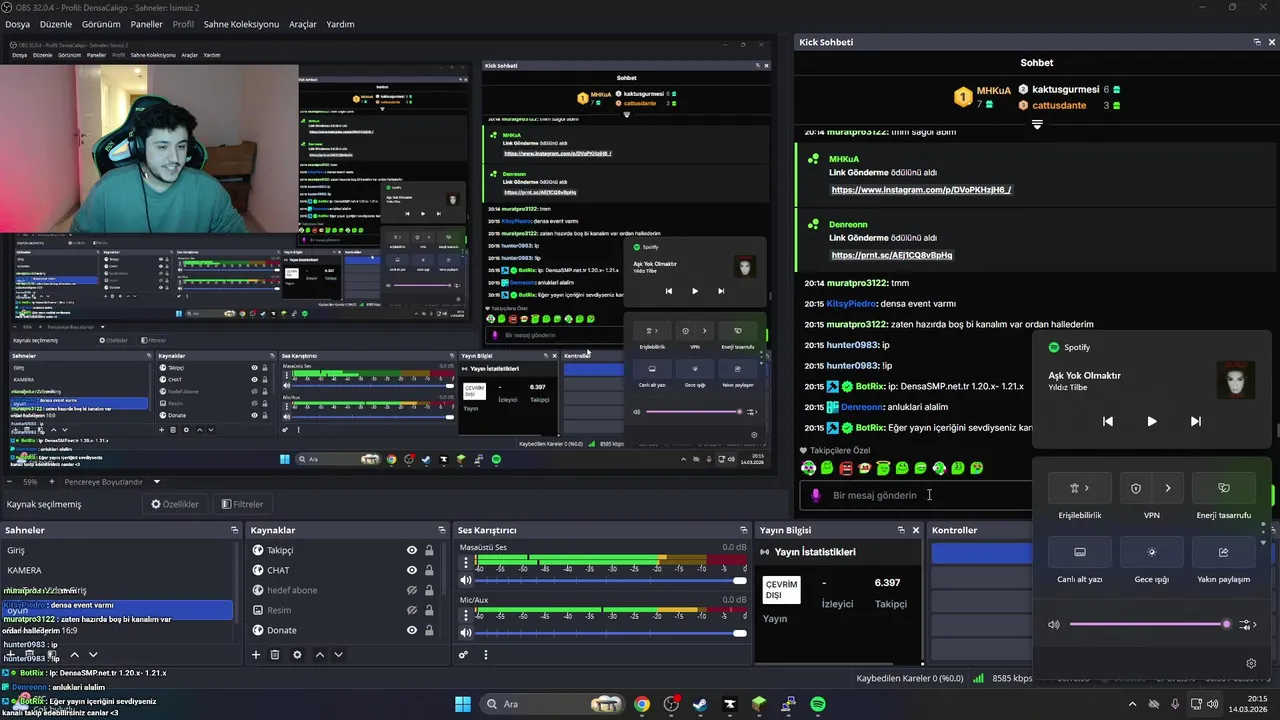The height and width of the screenshot is (720, 1280).
Task: Skip to next Spotify track
Action: tap(1196, 421)
